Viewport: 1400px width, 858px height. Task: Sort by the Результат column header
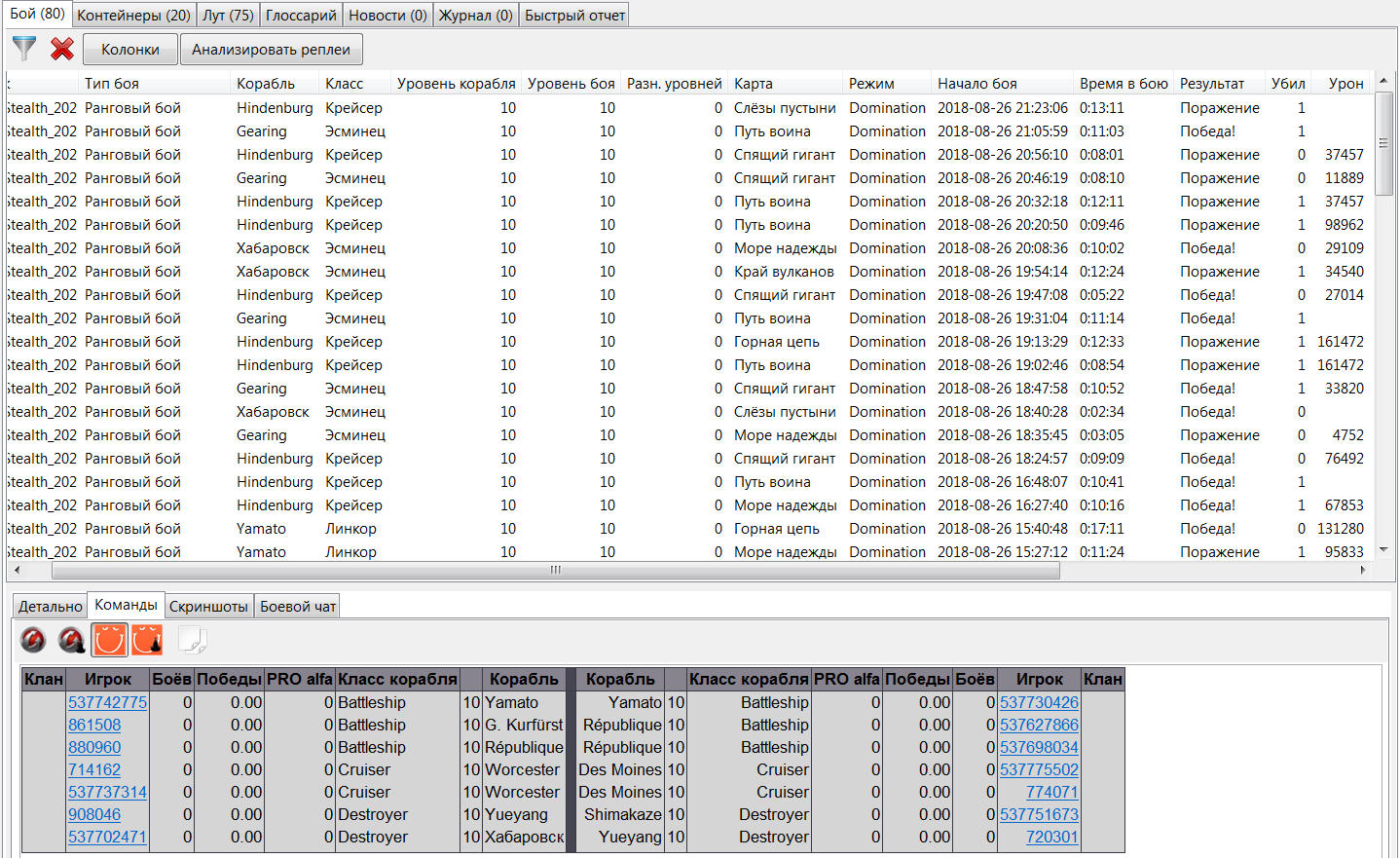(x=1219, y=84)
